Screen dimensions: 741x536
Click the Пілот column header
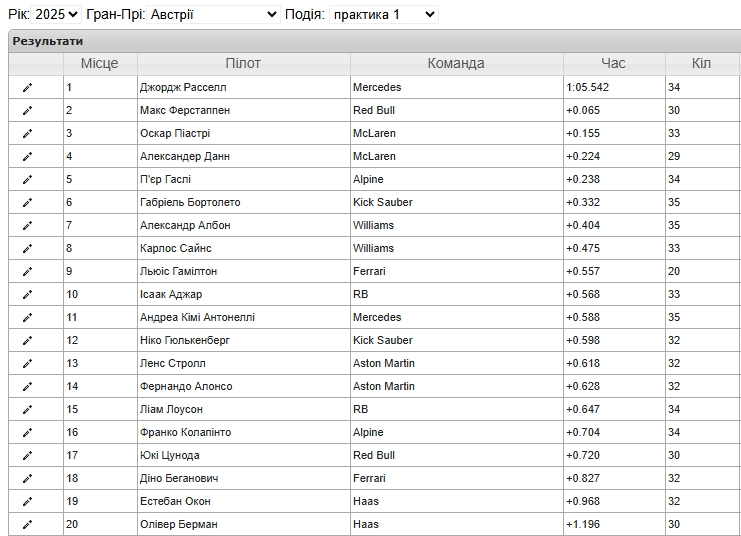coord(243,63)
